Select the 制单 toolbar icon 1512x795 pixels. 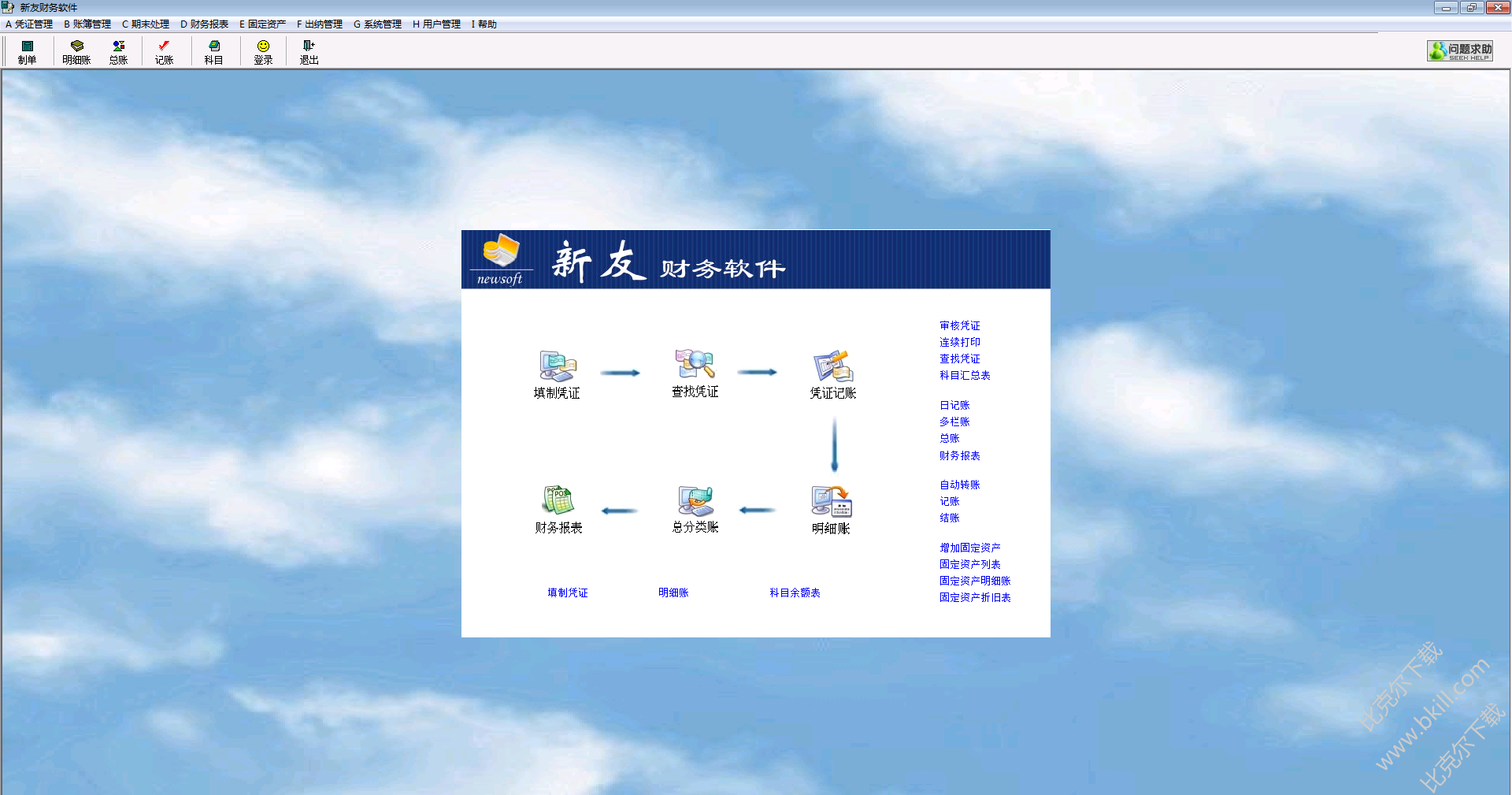point(27,51)
